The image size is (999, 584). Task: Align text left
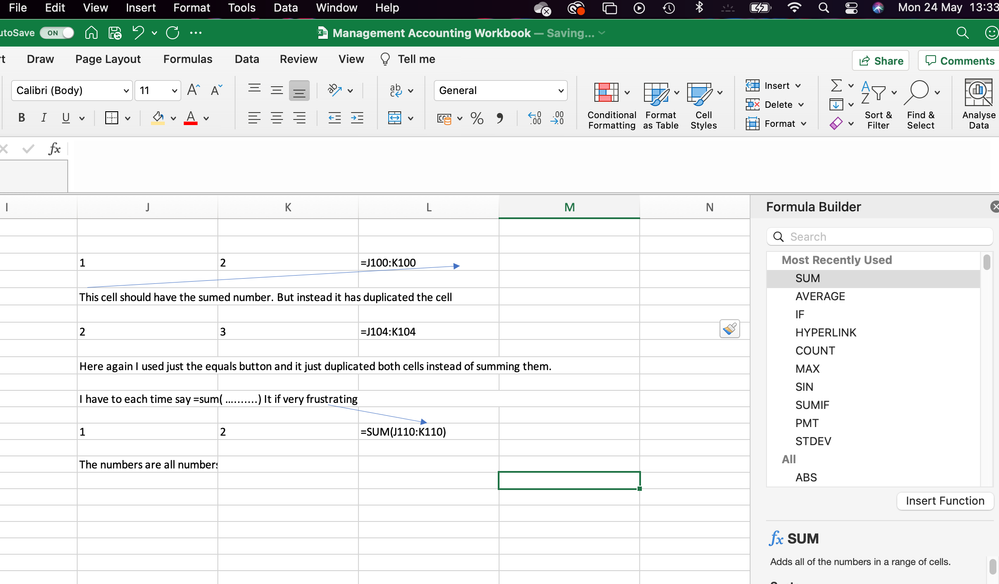click(x=254, y=118)
